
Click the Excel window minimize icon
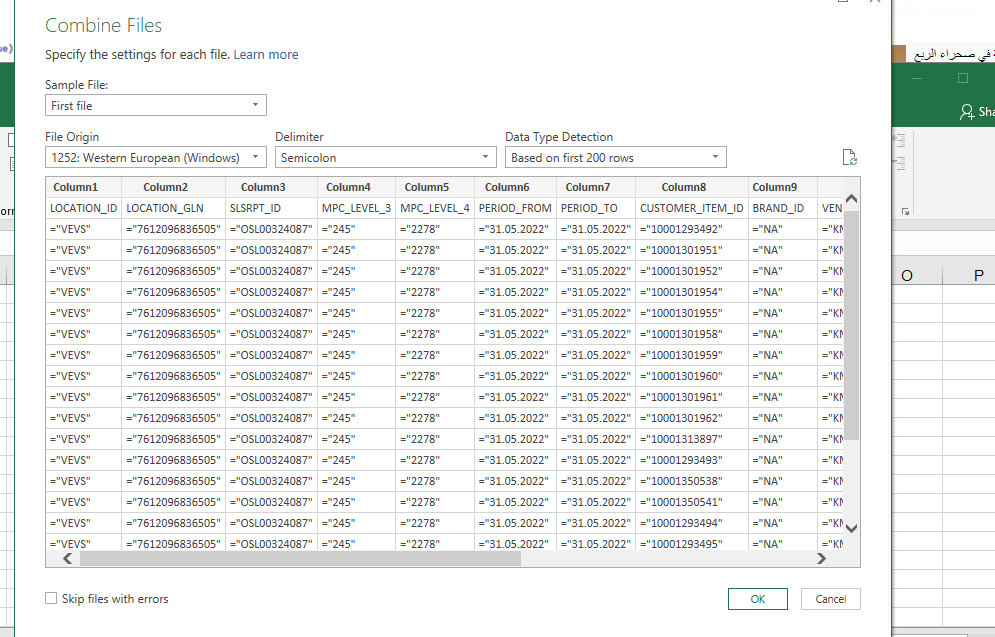coord(917,78)
